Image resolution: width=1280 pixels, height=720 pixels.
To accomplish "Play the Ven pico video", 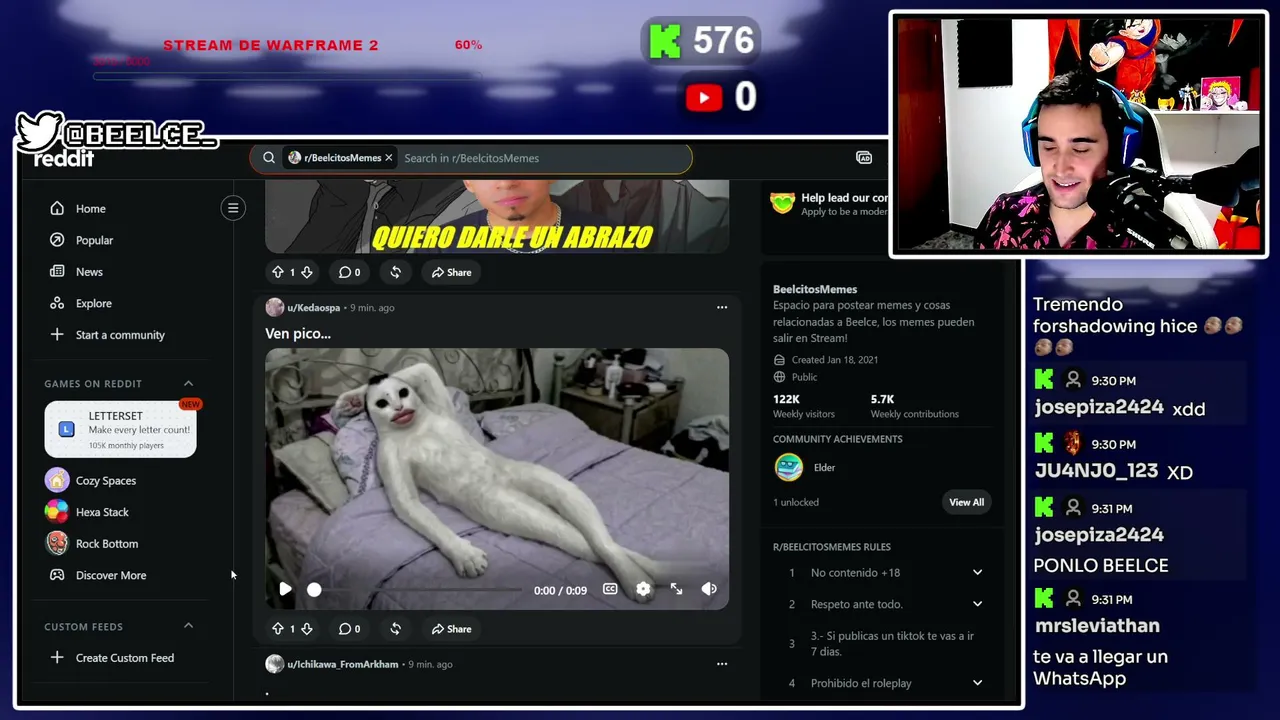I will point(285,589).
